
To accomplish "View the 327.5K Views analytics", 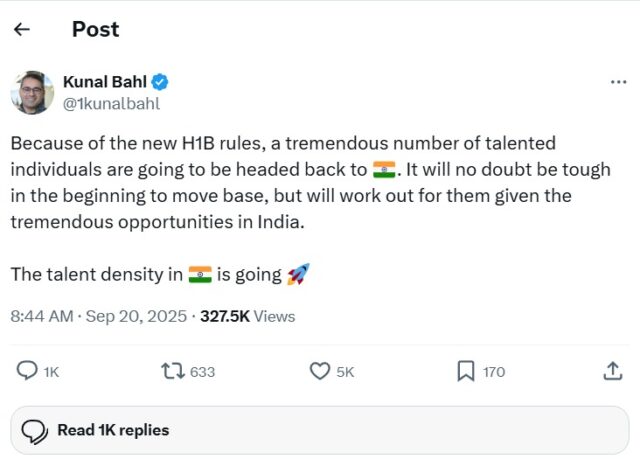I will pyautogui.click(x=247, y=316).
